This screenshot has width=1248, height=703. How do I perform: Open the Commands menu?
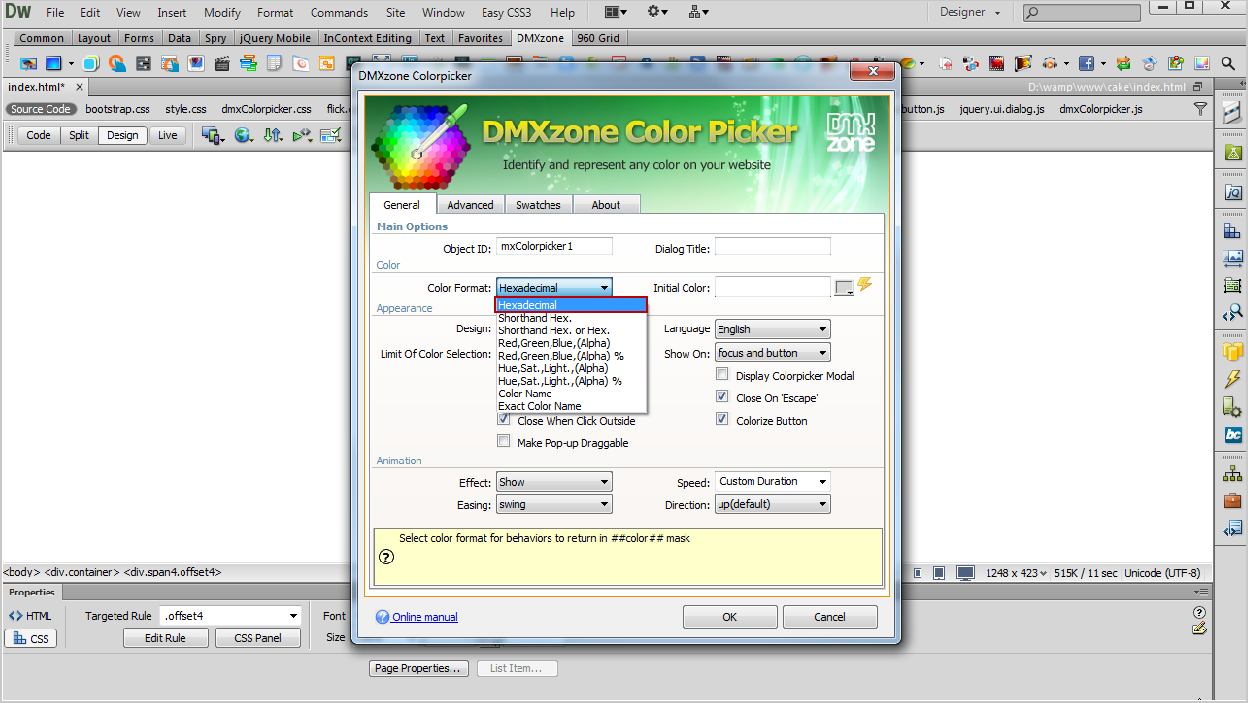(x=339, y=13)
